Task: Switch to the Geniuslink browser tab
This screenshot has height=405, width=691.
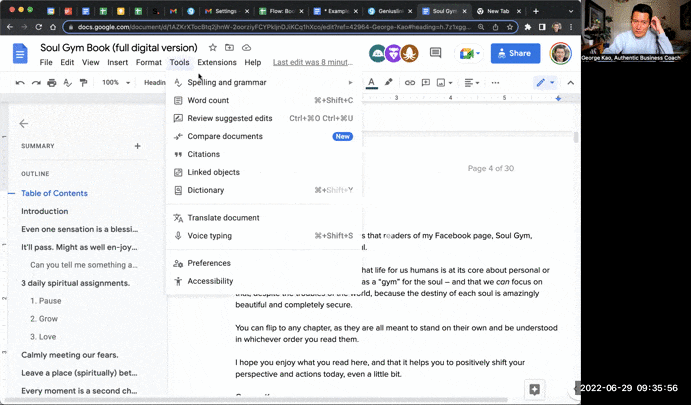Action: coord(390,11)
